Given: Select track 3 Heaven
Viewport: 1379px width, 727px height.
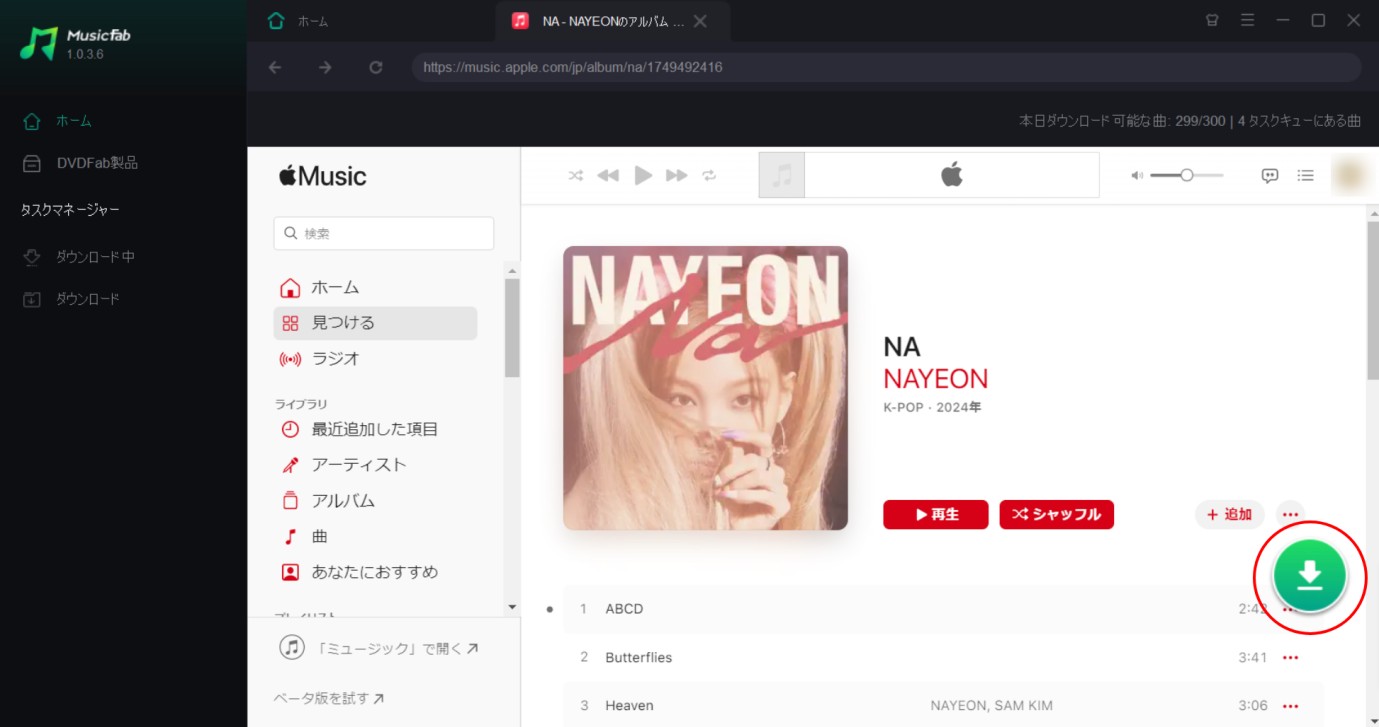Looking at the screenshot, I should [943, 706].
